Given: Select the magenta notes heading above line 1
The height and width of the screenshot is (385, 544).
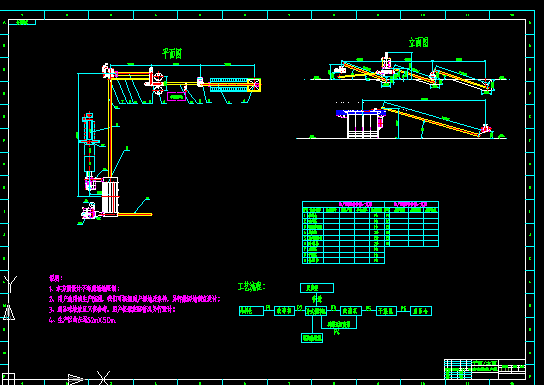Looking at the screenshot, I should point(56,278).
